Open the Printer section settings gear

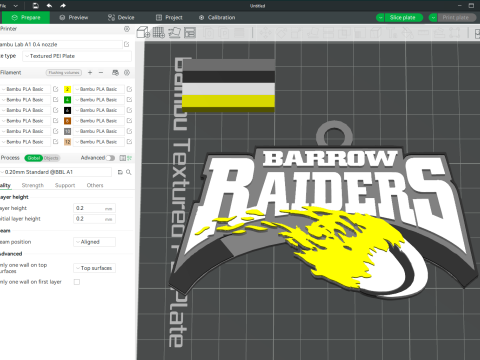click(x=127, y=29)
